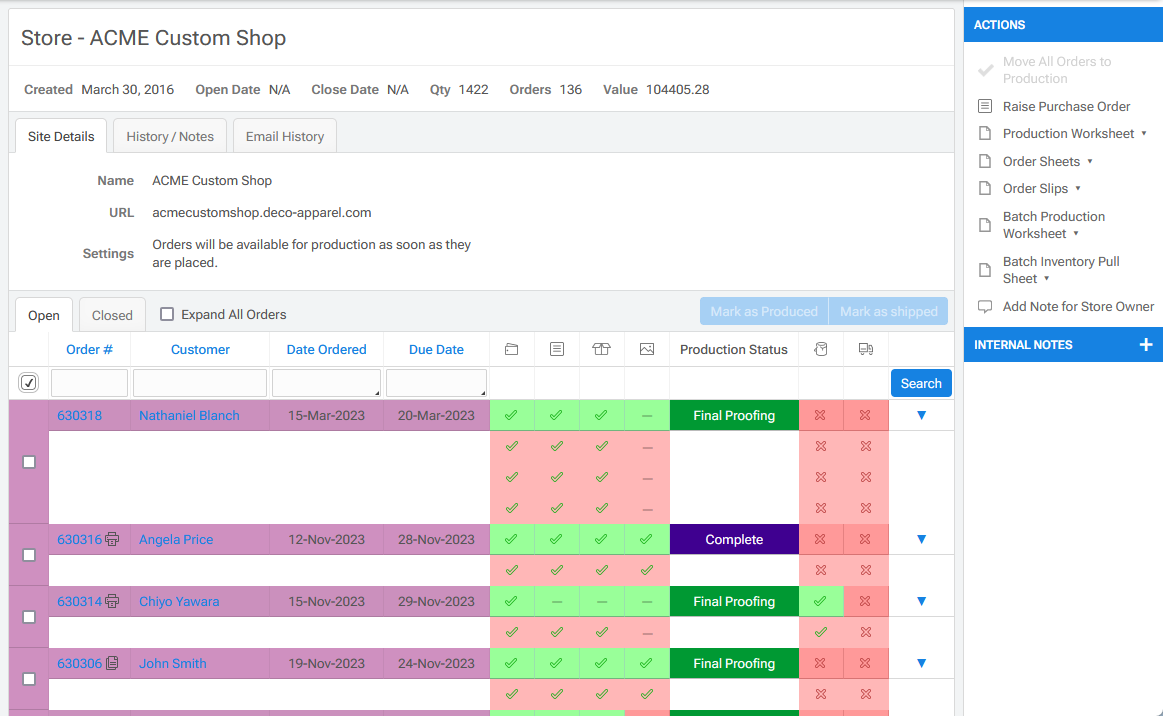Click the Order Slips page icon
The width and height of the screenshot is (1163, 716).
[985, 188]
